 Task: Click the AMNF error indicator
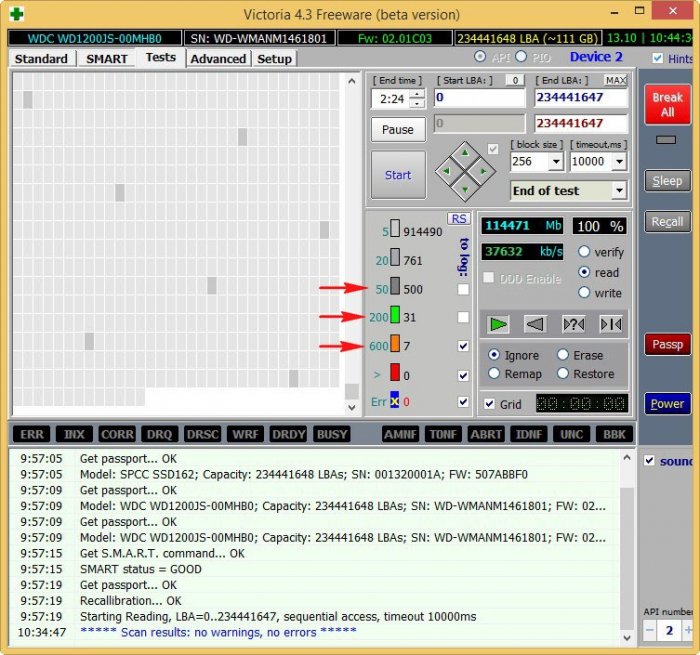[400, 434]
